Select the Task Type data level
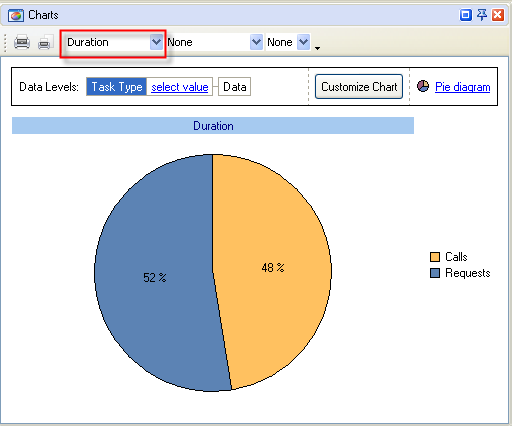The image size is (512, 426). [116, 87]
